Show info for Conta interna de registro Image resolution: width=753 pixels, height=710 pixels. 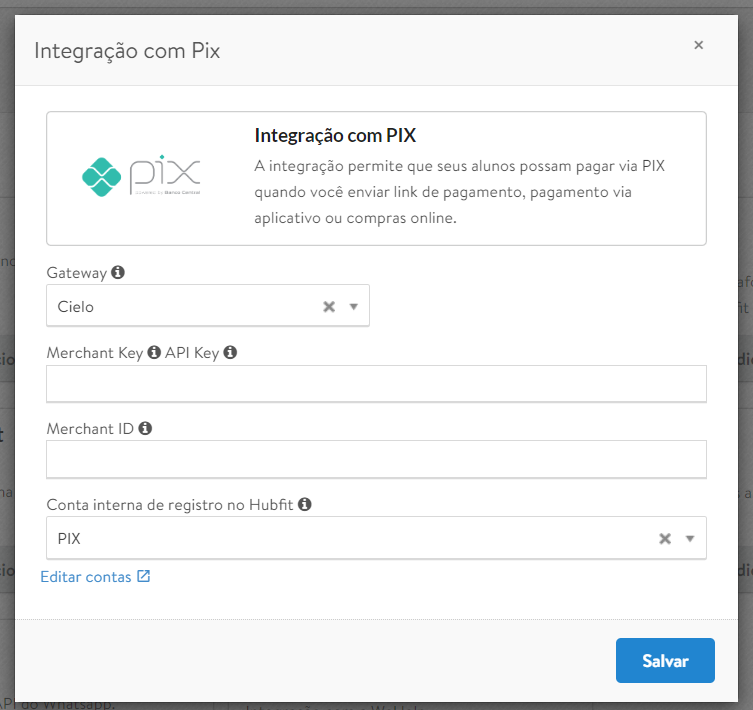point(305,504)
